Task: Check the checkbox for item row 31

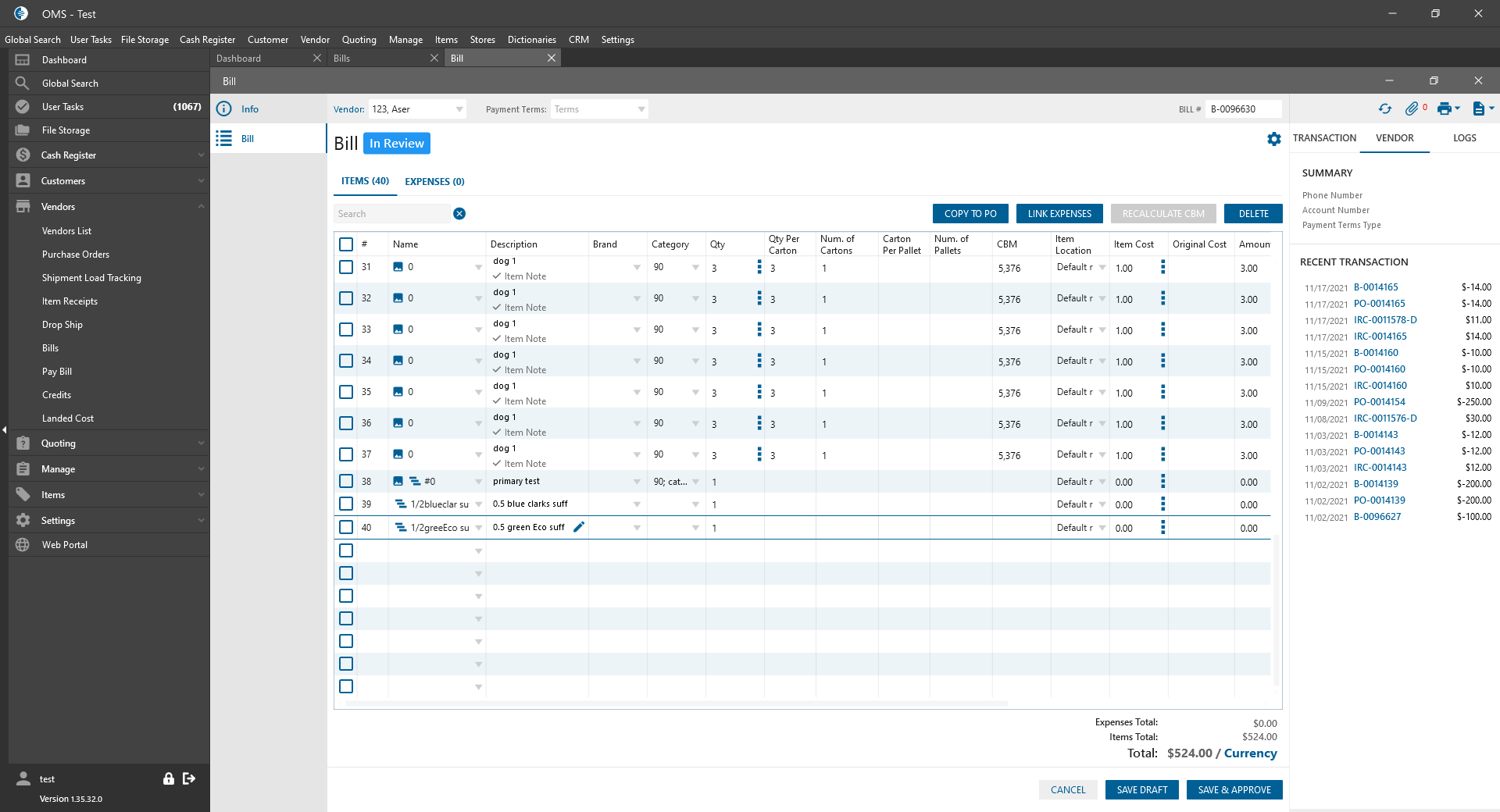Action: pos(346,267)
